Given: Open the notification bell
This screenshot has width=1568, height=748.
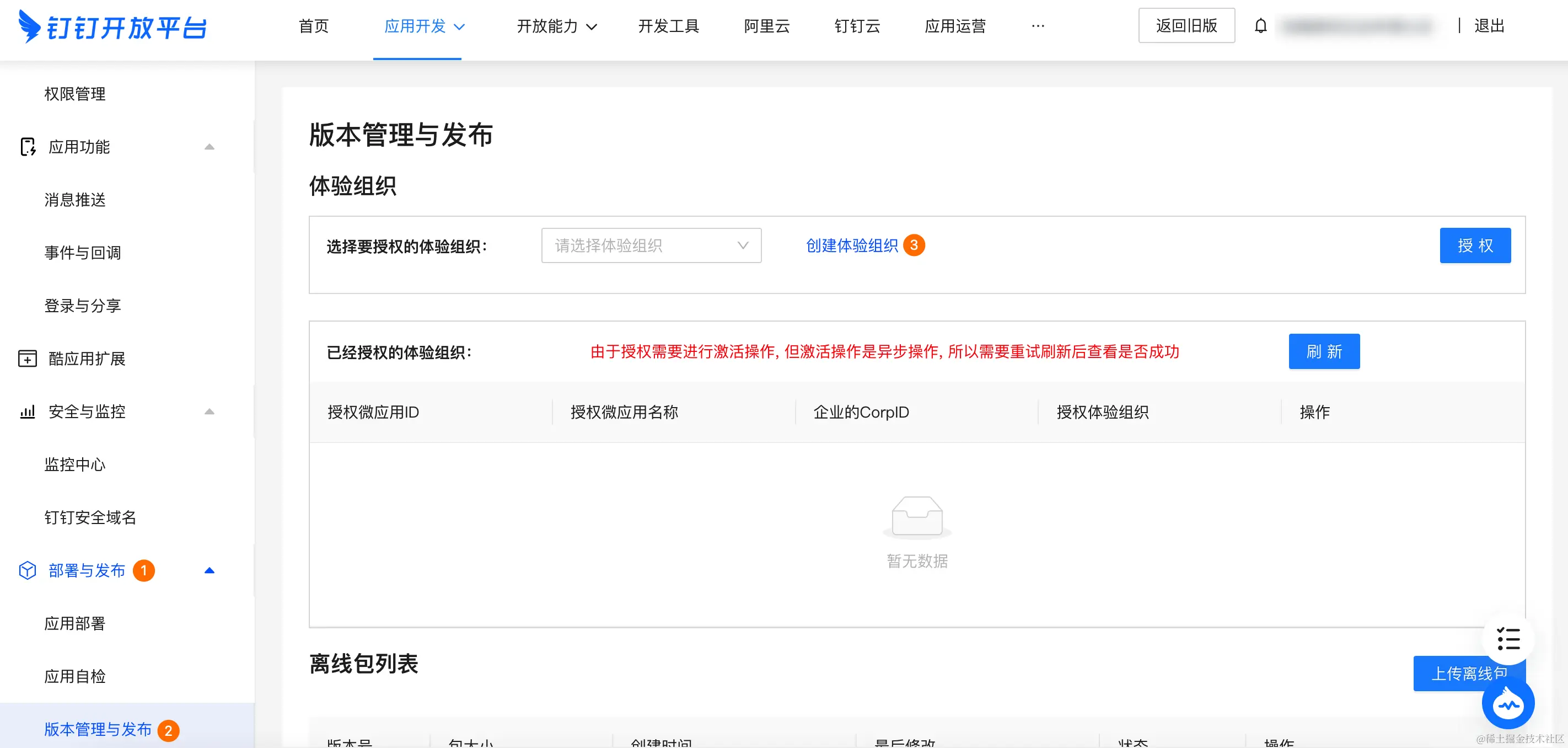Looking at the screenshot, I should click(x=1260, y=26).
